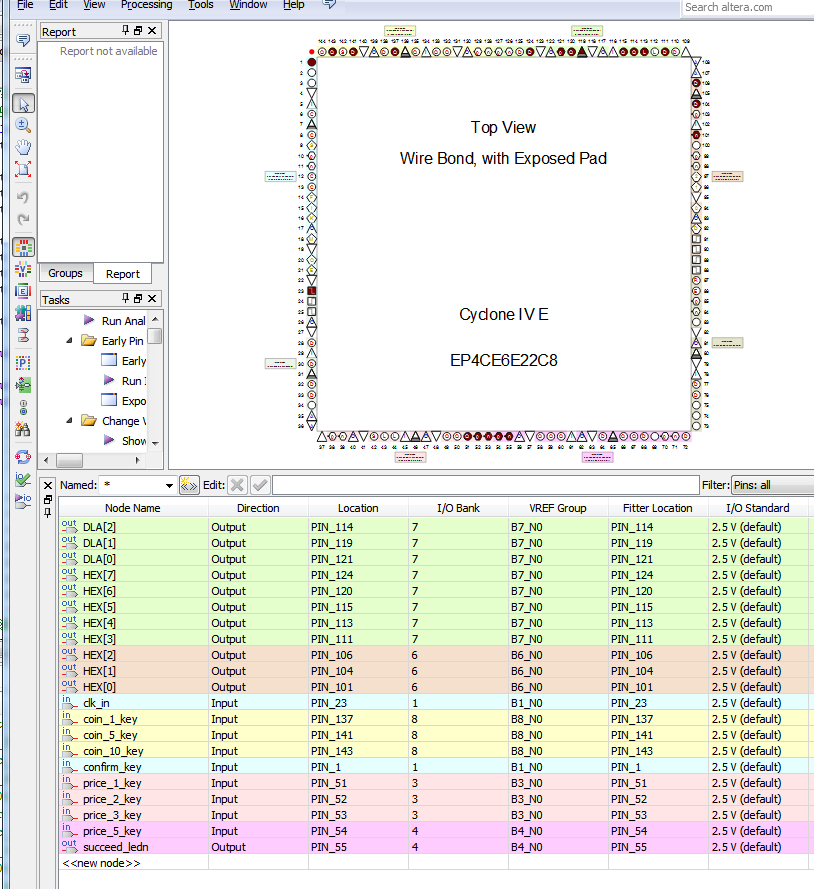This screenshot has width=814, height=889.
Task: Open the Processing menu
Action: 146,5
